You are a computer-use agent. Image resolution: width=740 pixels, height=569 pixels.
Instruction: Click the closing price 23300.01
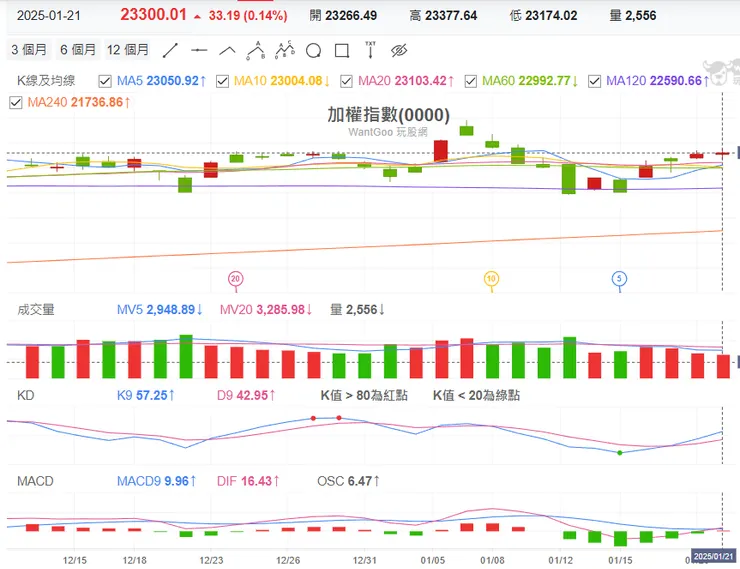pos(153,15)
